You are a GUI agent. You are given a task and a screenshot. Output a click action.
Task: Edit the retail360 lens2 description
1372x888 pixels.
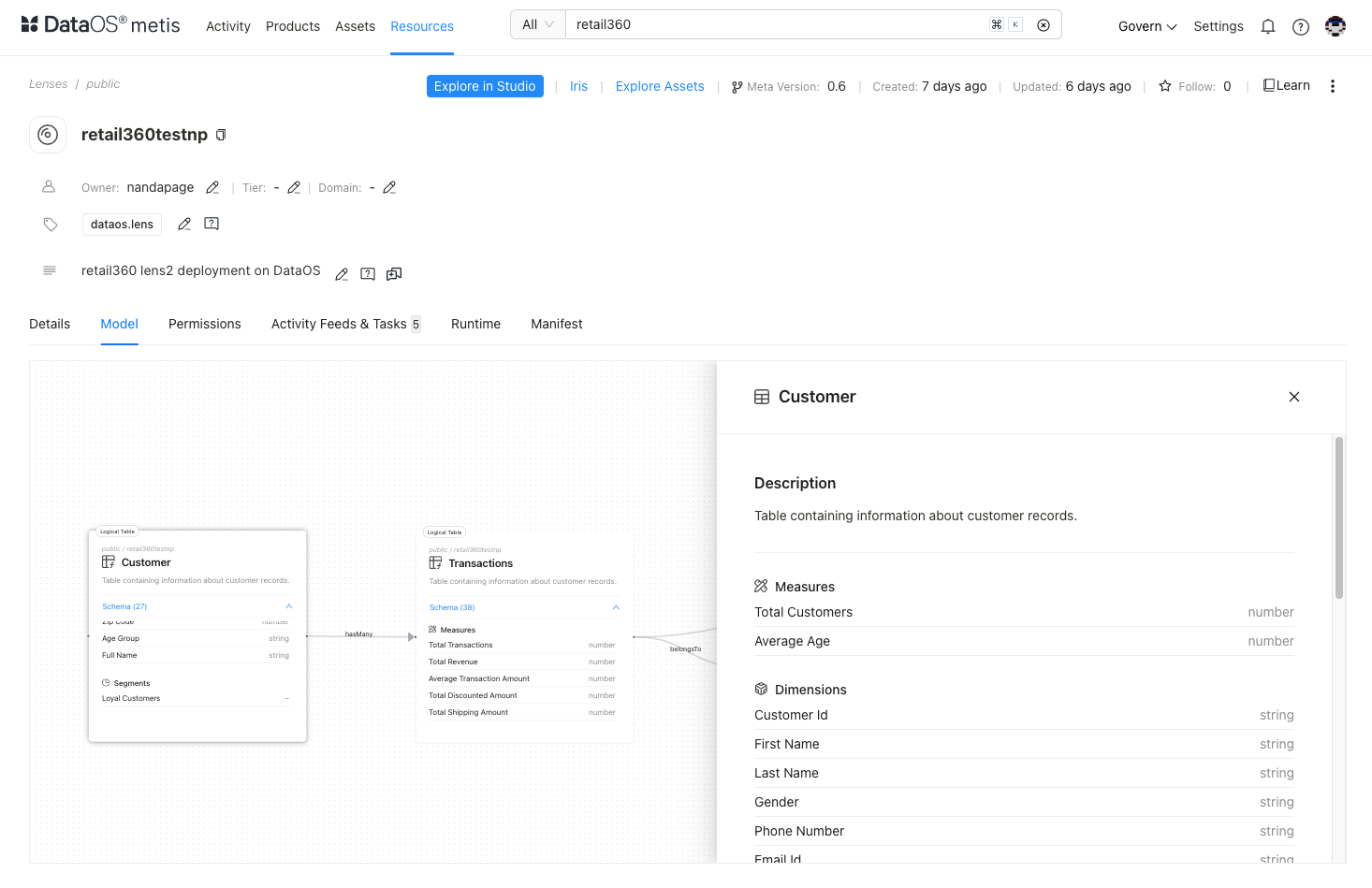[342, 273]
